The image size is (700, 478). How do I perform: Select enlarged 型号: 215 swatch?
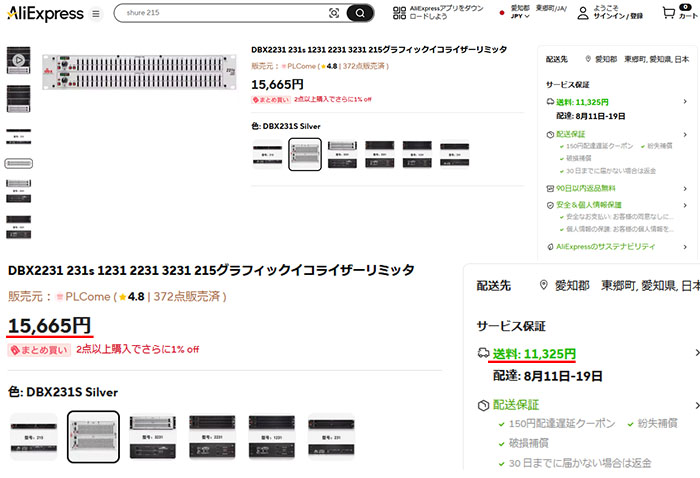click(x=34, y=437)
